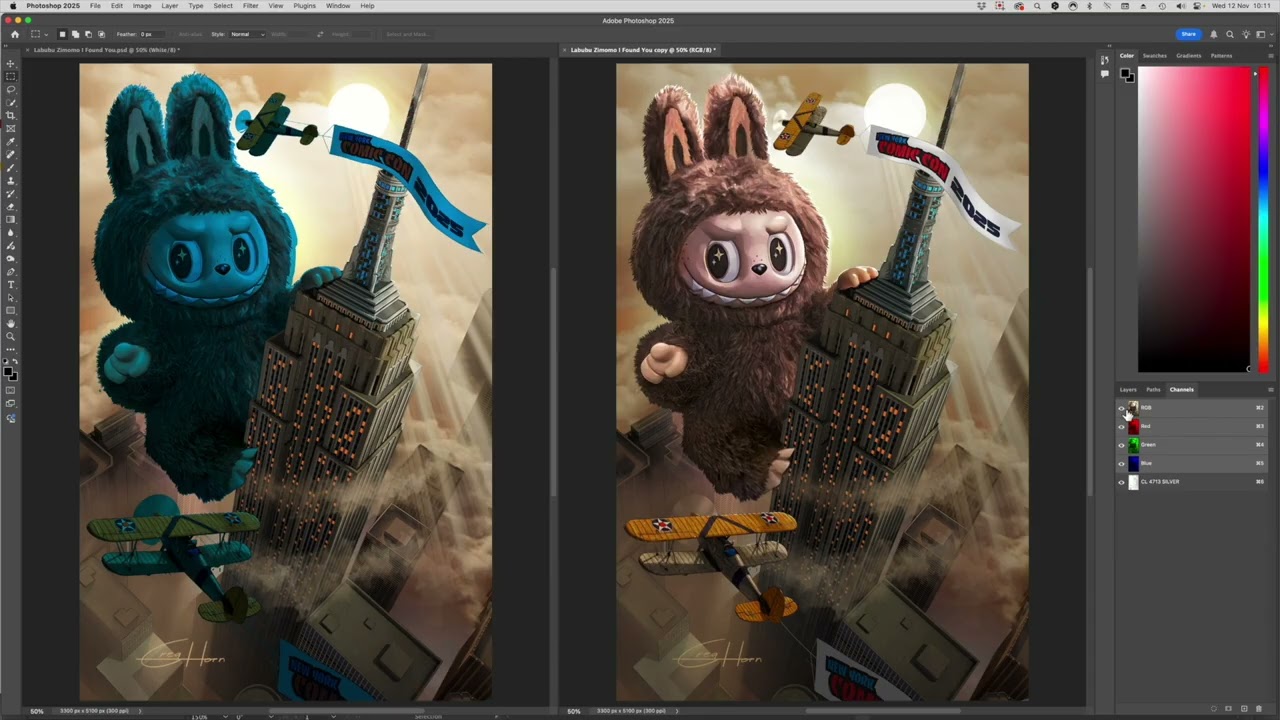The image size is (1280, 720).
Task: Toggle visibility of CL 4713 SILVER channel
Action: [1121, 482]
